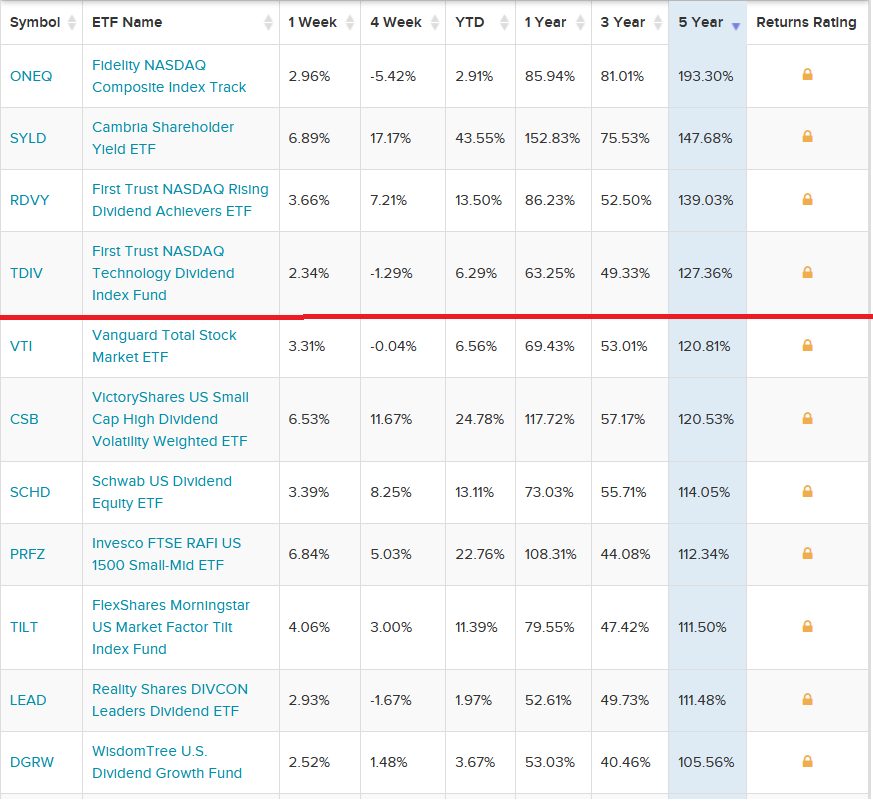Open FlexShares Morningstar US Market Factor Tilt
The height and width of the screenshot is (801, 873).
(170, 627)
